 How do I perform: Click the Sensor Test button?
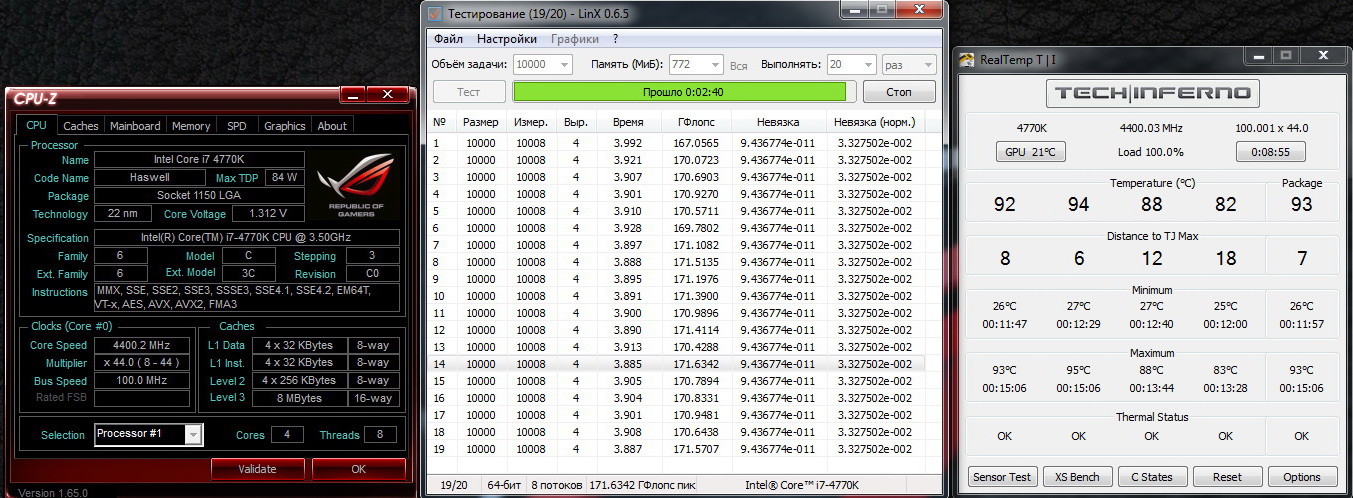1003,477
